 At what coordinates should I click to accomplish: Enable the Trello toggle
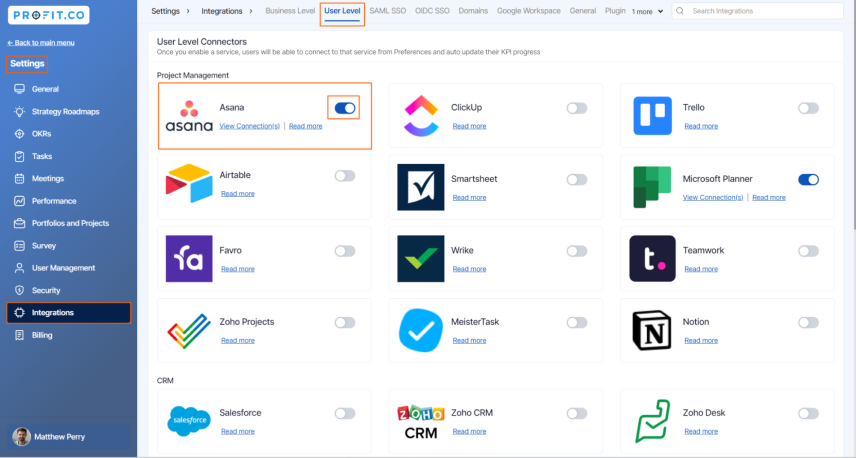809,108
